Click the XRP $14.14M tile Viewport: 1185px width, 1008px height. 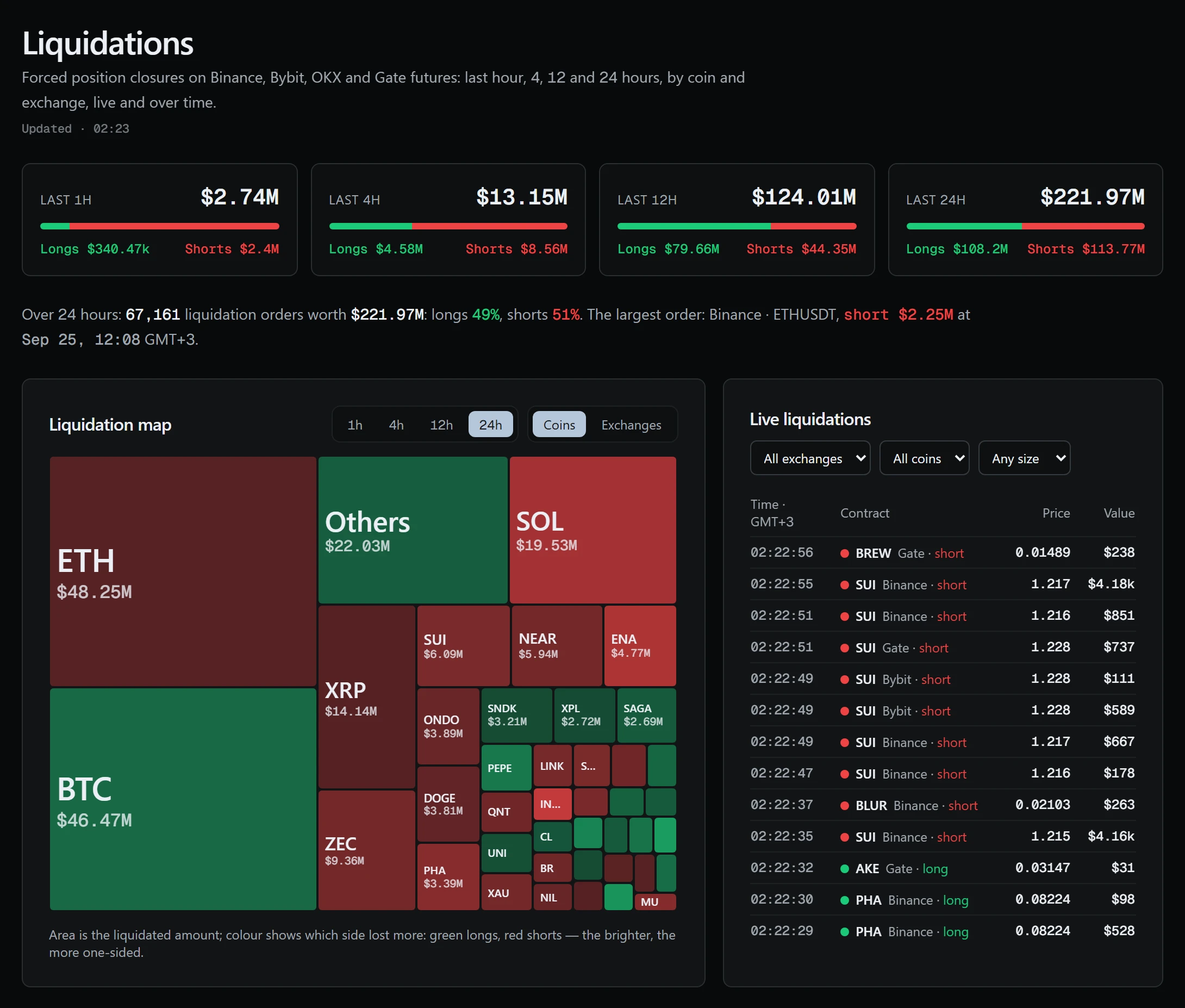click(x=366, y=697)
